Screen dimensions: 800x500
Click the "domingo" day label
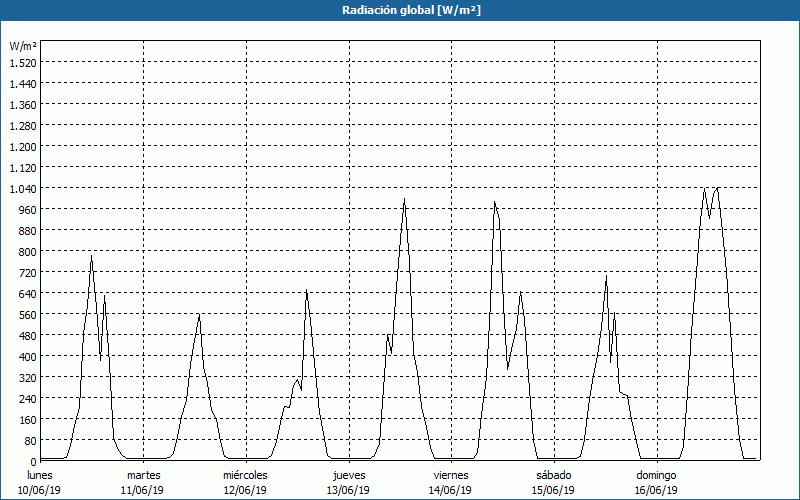pyautogui.click(x=656, y=475)
